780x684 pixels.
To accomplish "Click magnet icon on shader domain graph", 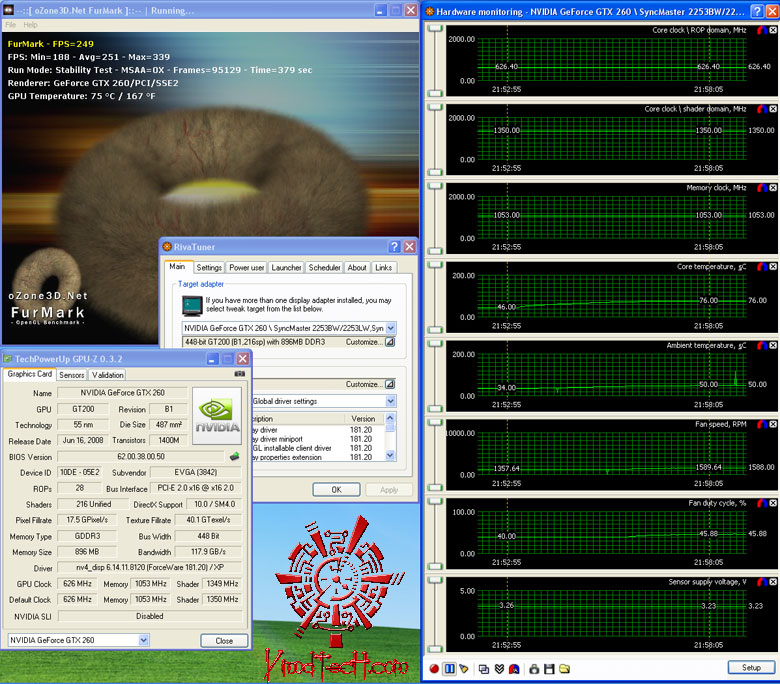I will [x=762, y=109].
